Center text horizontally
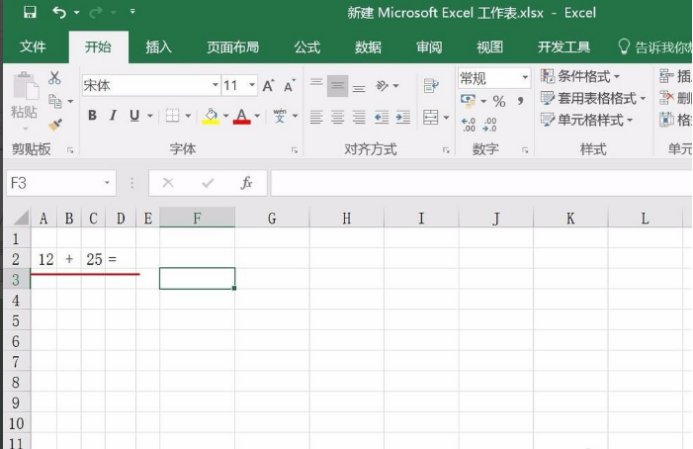Screen dimensions: 693x449 point(337,118)
